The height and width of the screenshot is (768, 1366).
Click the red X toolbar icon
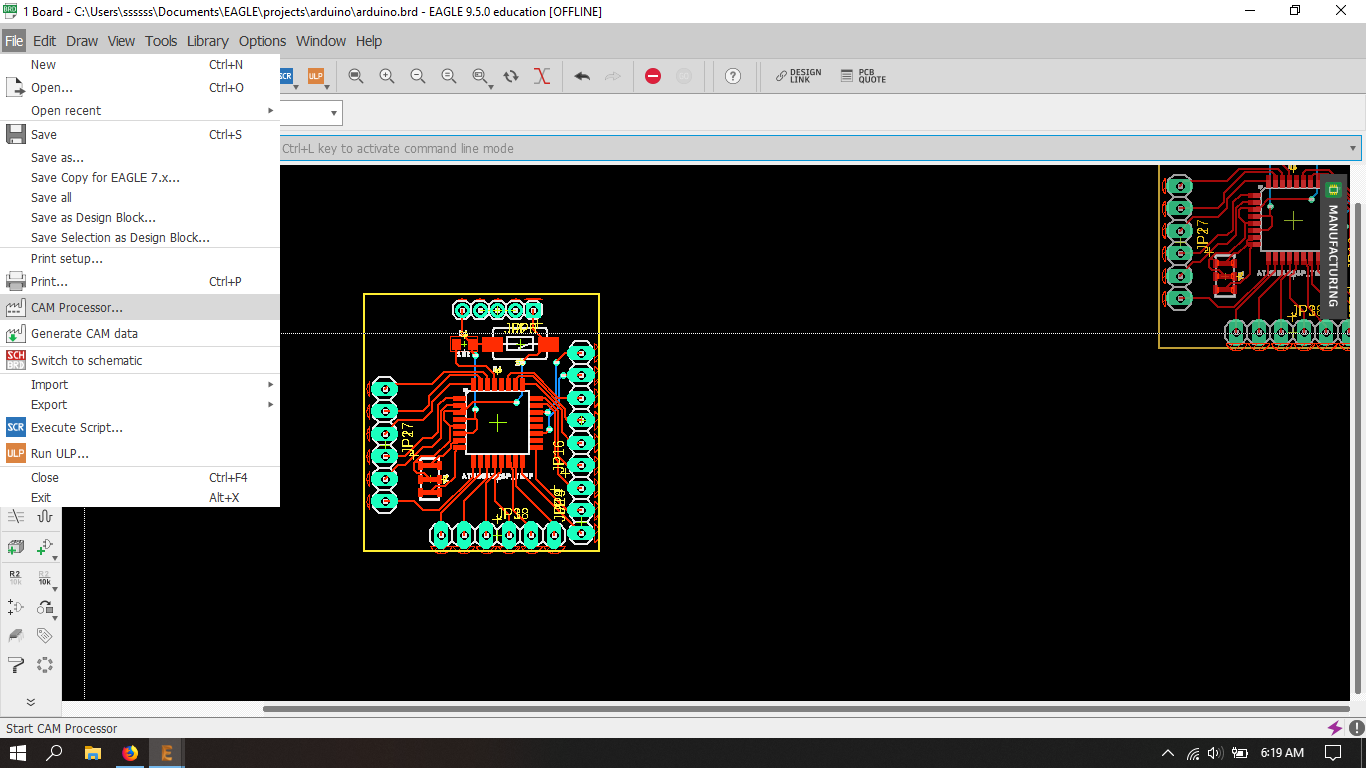(542, 76)
